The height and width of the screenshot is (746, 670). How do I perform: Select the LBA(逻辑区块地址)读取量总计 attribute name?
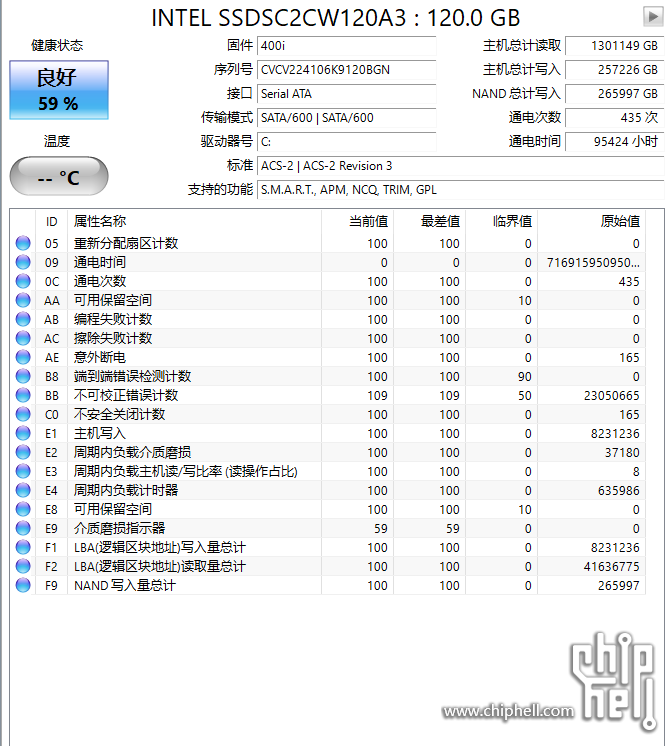click(159, 566)
